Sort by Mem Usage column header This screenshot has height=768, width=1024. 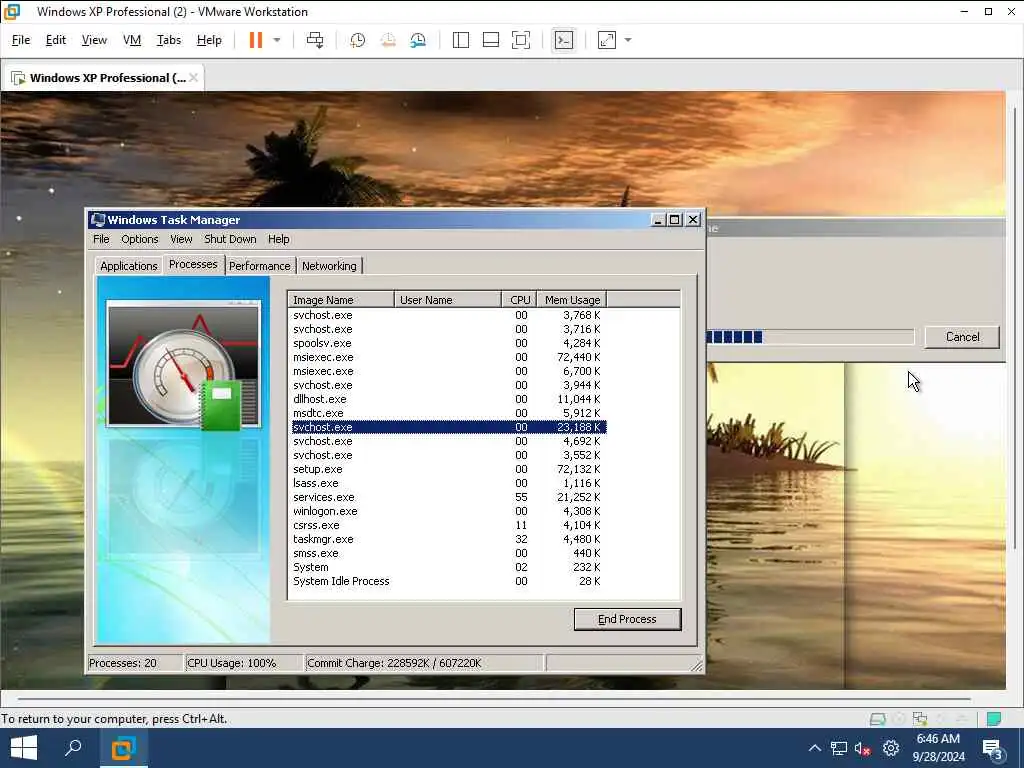[572, 300]
